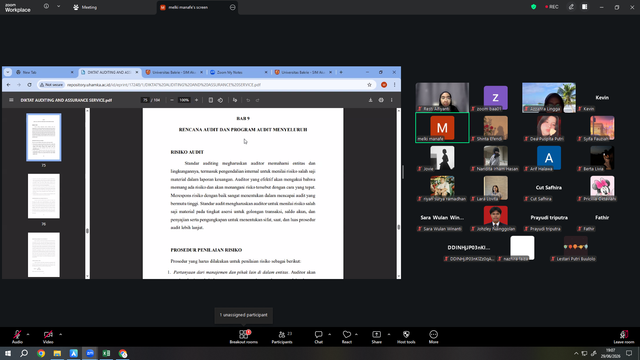Expand video options arrow beside Video
The image size is (640, 360).
coord(60,334)
